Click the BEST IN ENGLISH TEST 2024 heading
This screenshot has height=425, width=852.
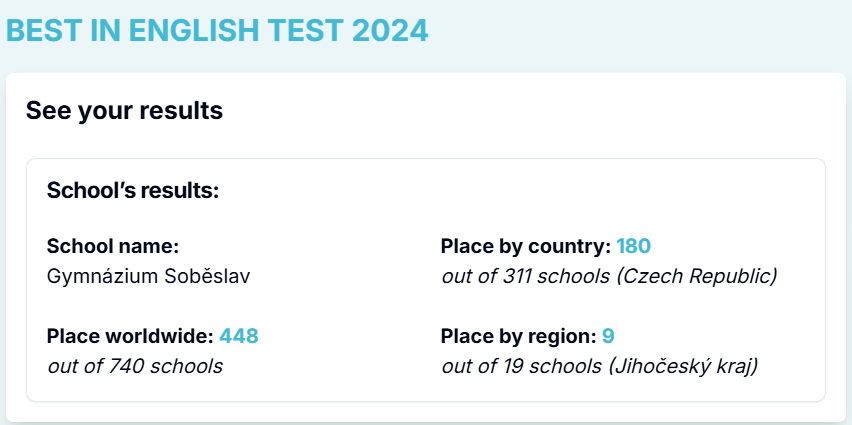tap(217, 31)
